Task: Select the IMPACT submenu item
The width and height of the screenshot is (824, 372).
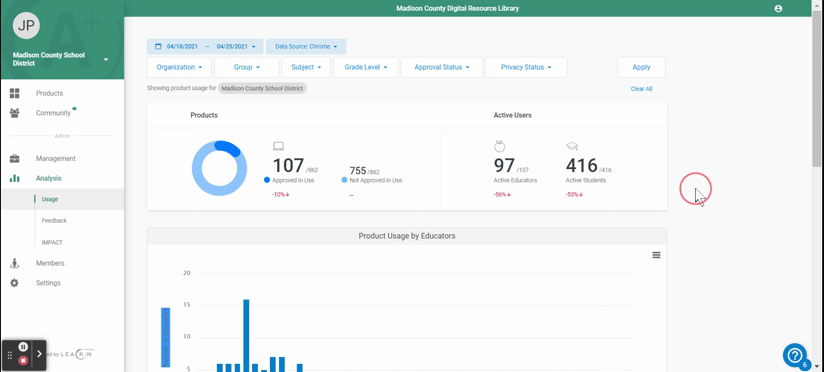Action: [x=52, y=242]
